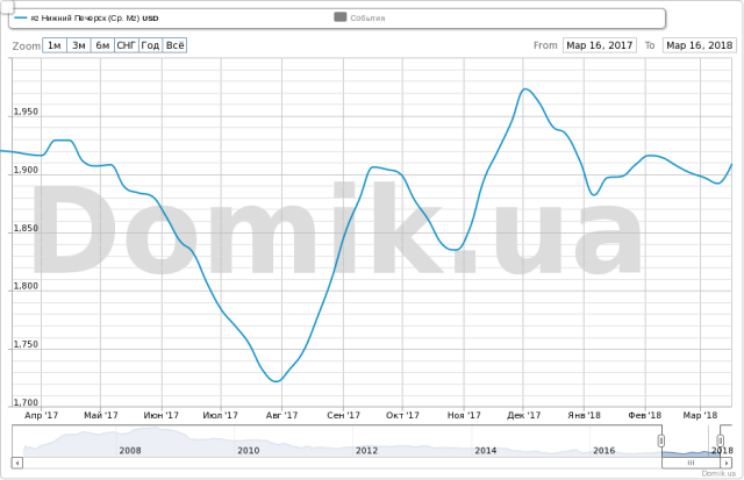The width and height of the screenshot is (744, 480).
Task: Click the 1,900 y-axis value
Action: (26, 170)
